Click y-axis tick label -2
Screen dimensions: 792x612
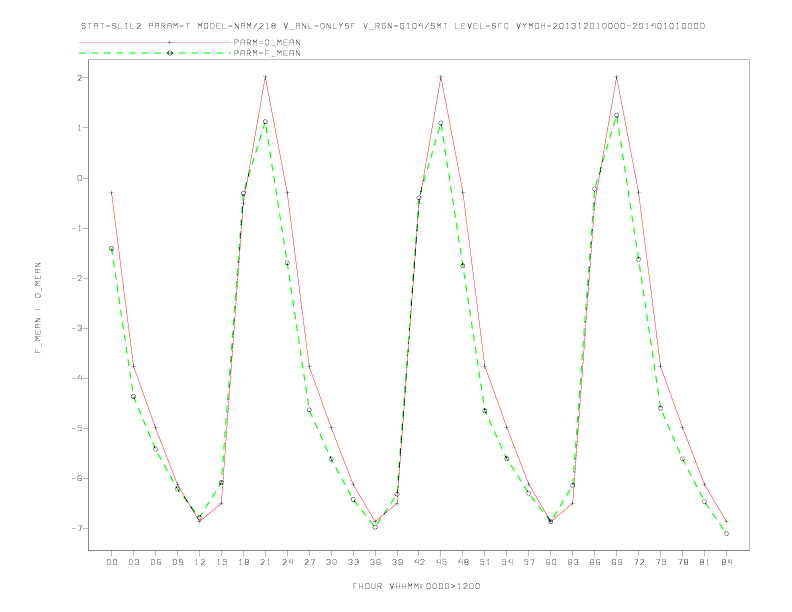77,278
